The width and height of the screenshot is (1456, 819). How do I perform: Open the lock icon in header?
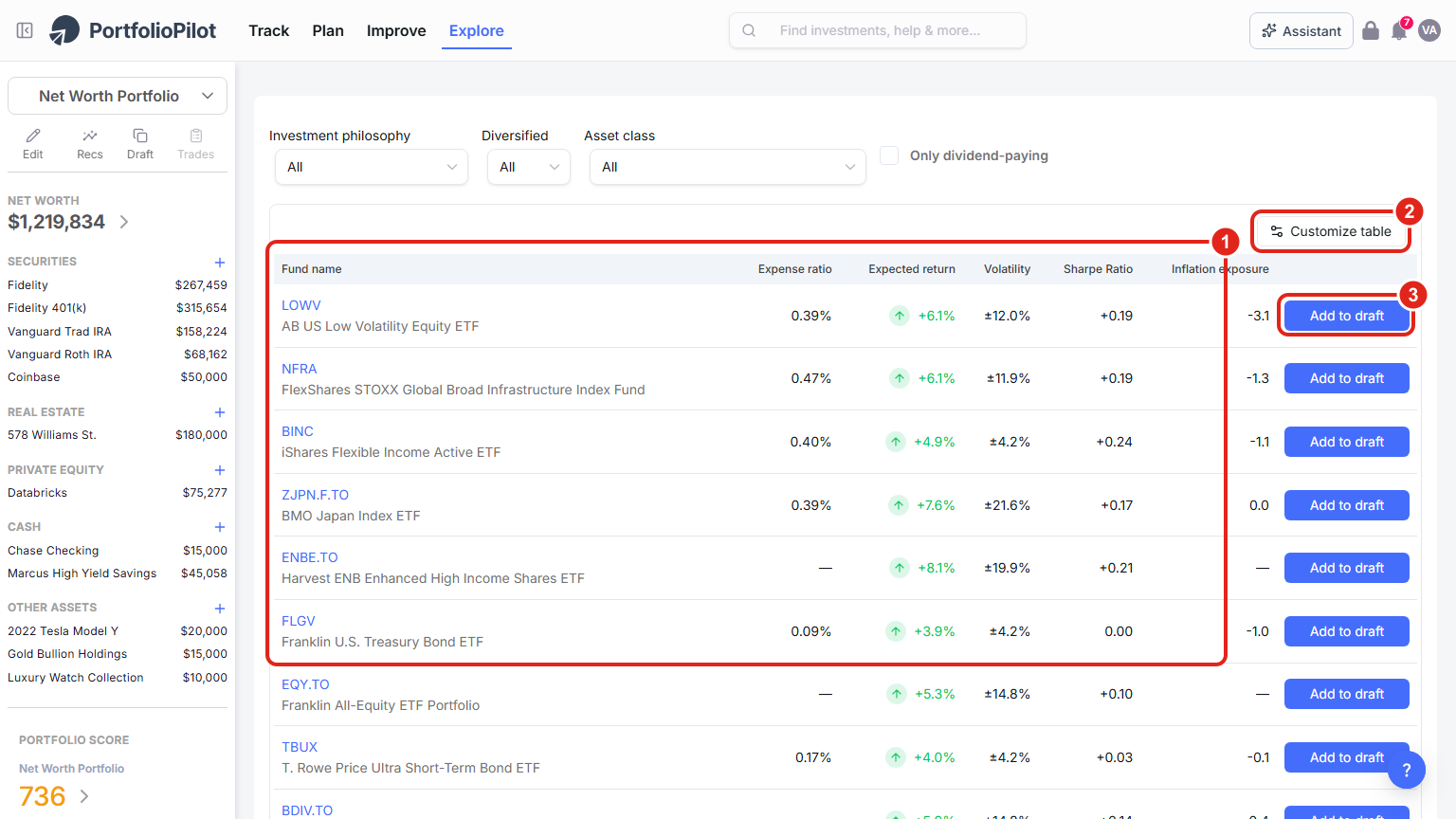coord(1371,30)
